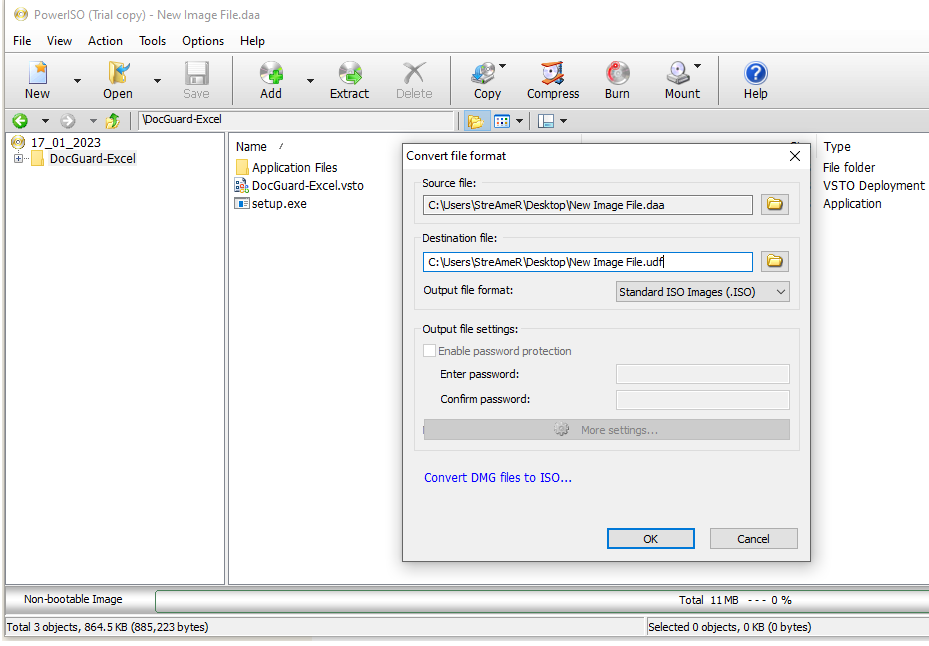Toggle Enable password protection checkbox
929x646 pixels.
430,351
